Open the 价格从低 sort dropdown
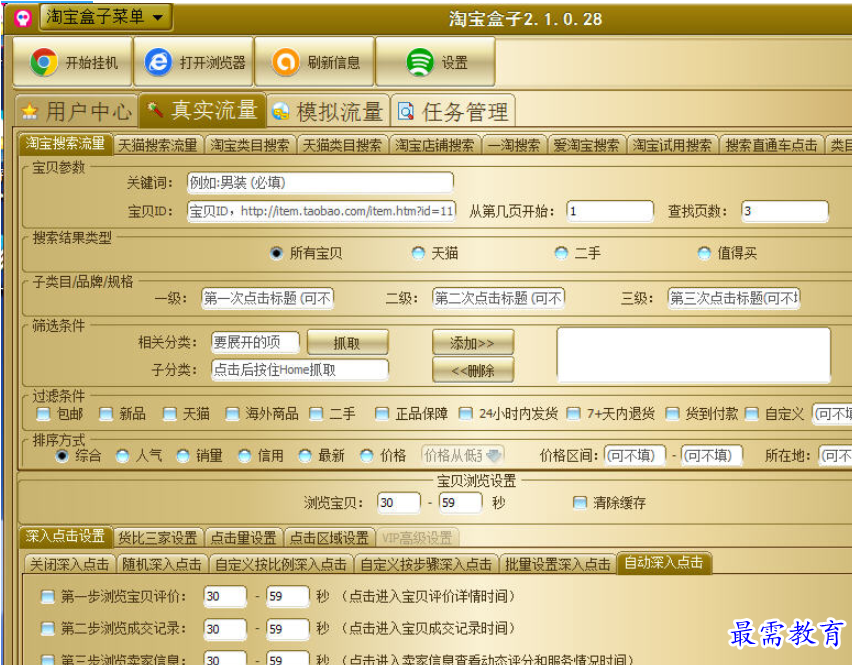Screen dimensions: 852x665 (463, 455)
